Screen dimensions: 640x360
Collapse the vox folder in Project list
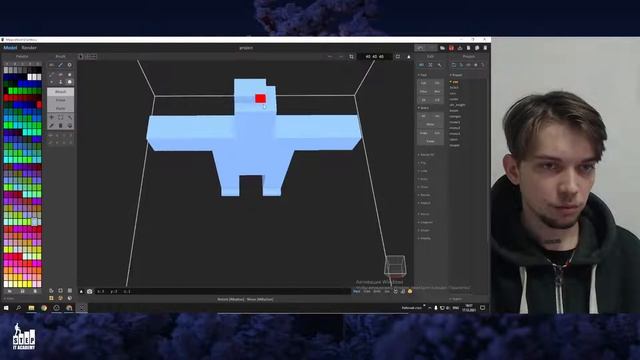point(454,82)
